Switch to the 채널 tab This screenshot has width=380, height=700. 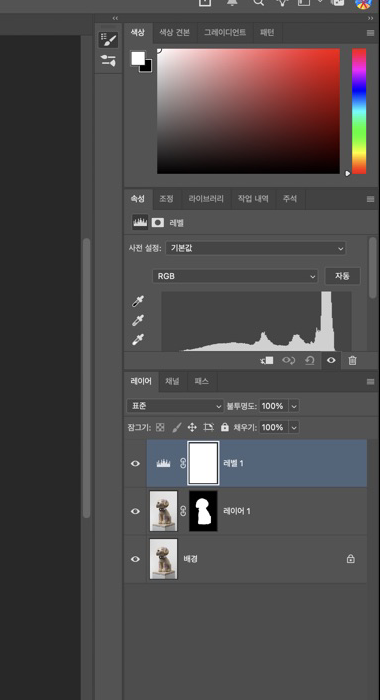point(172,381)
